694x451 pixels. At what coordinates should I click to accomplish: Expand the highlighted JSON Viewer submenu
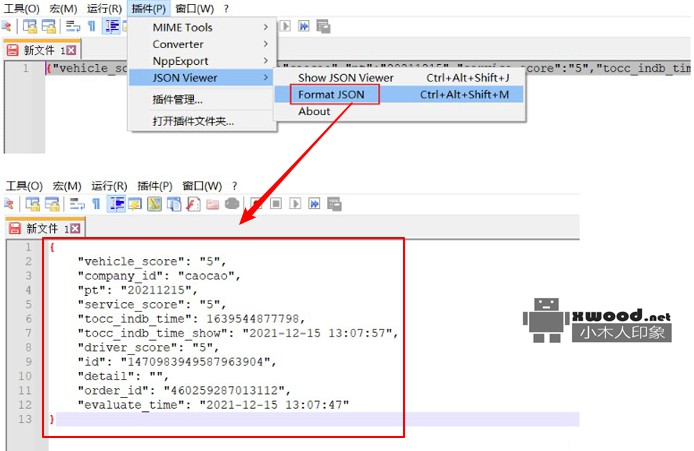tap(203, 78)
